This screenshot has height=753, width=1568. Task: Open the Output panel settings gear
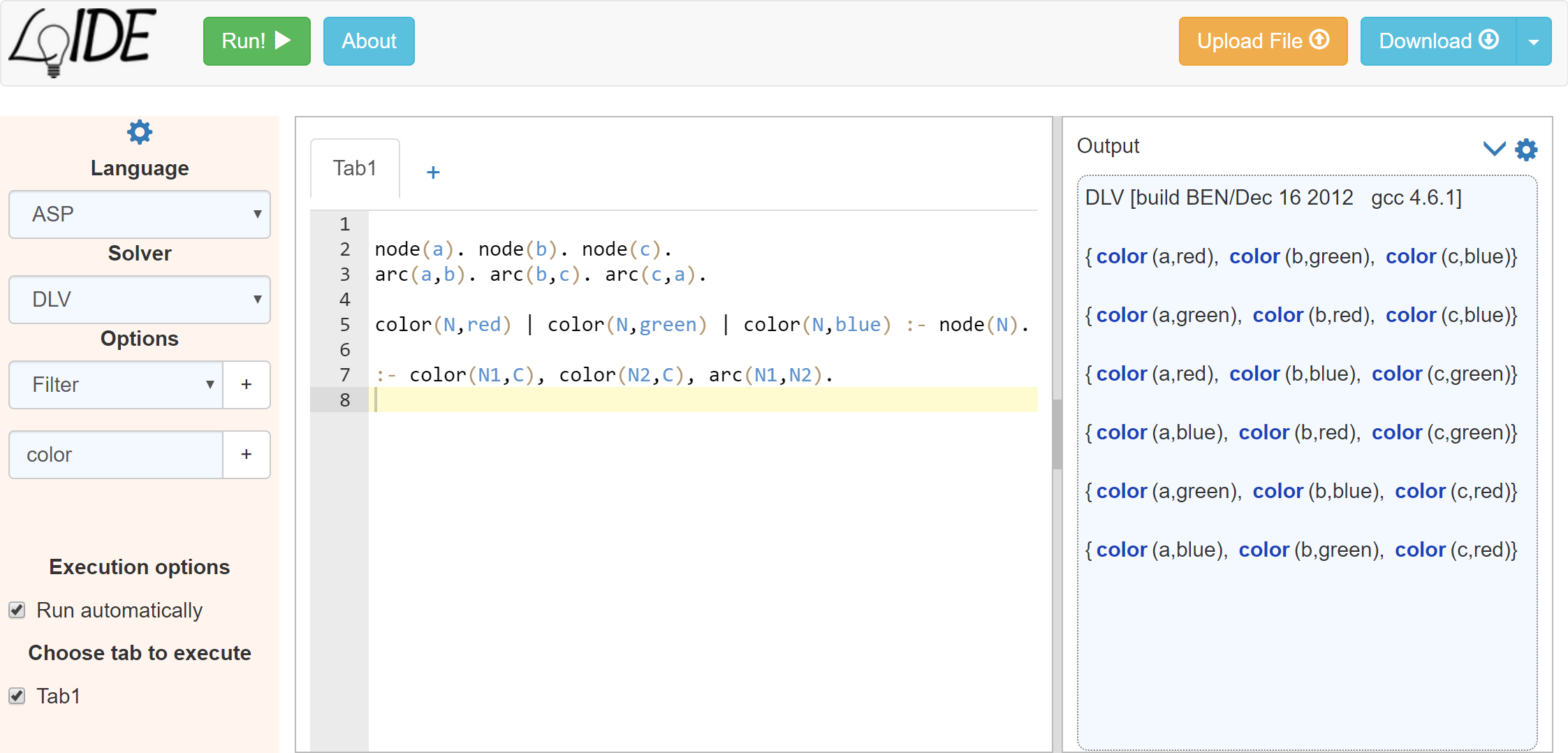click(1526, 149)
